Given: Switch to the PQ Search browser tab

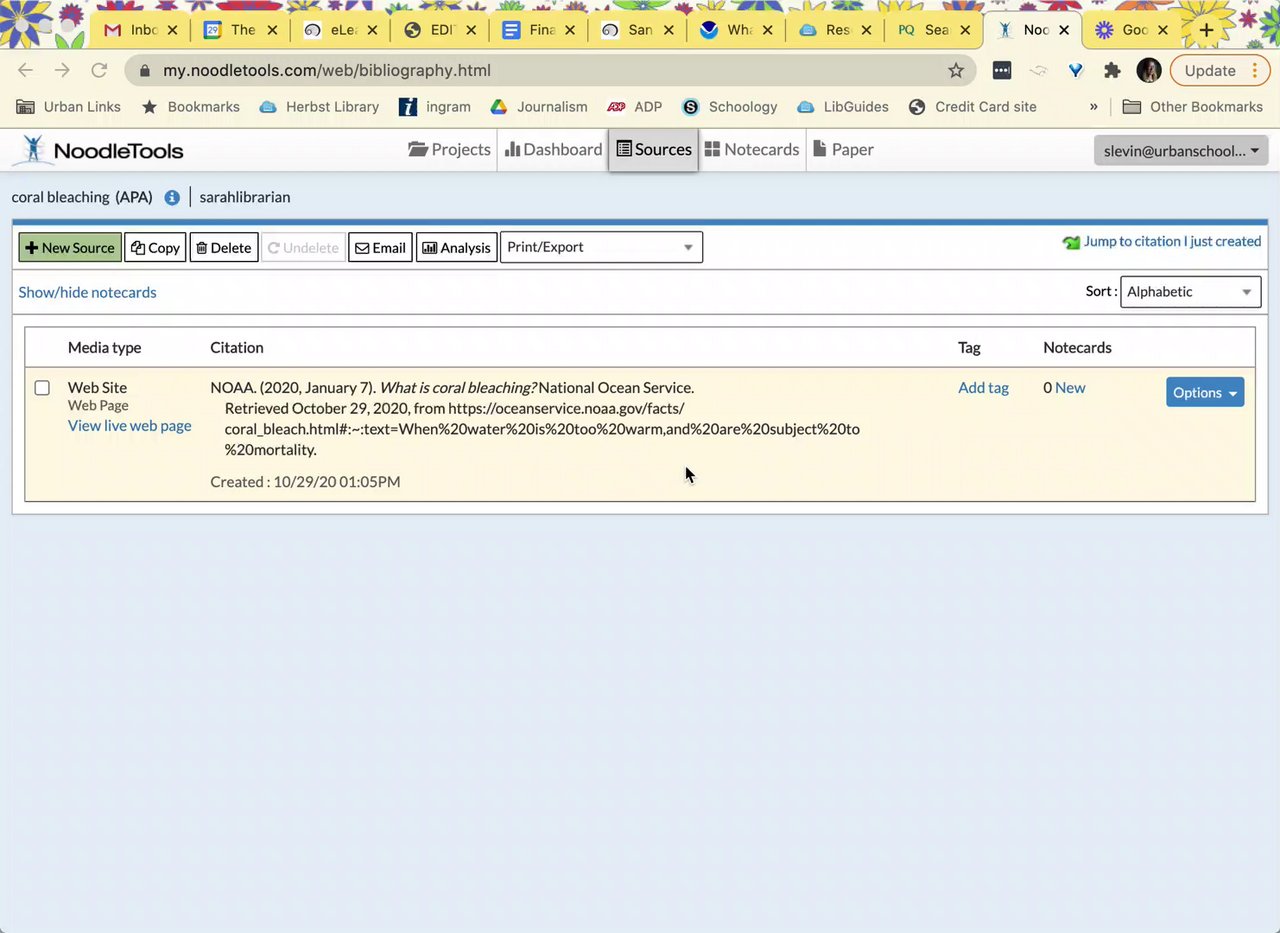Looking at the screenshot, I should tap(935, 30).
